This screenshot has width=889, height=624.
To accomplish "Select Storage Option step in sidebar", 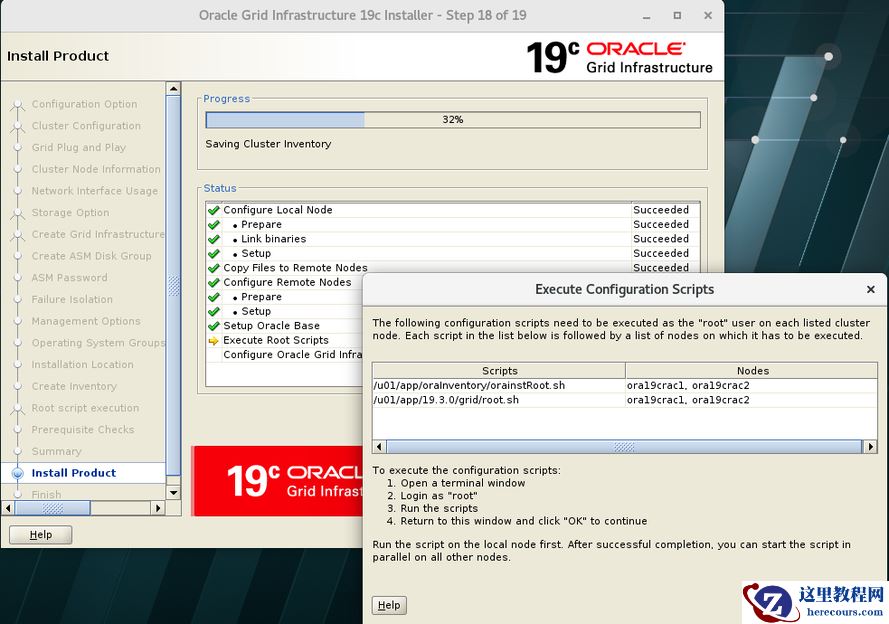I will (x=70, y=213).
